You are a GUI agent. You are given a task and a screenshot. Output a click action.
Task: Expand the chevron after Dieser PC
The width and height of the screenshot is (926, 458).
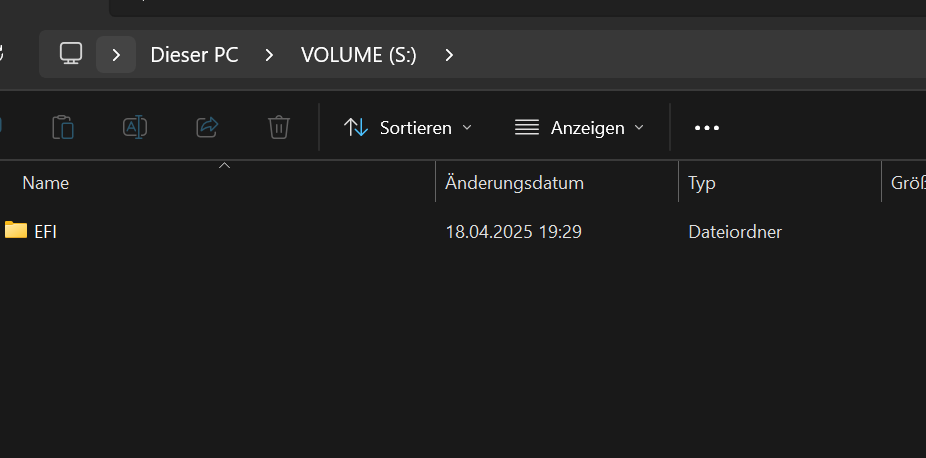269,55
